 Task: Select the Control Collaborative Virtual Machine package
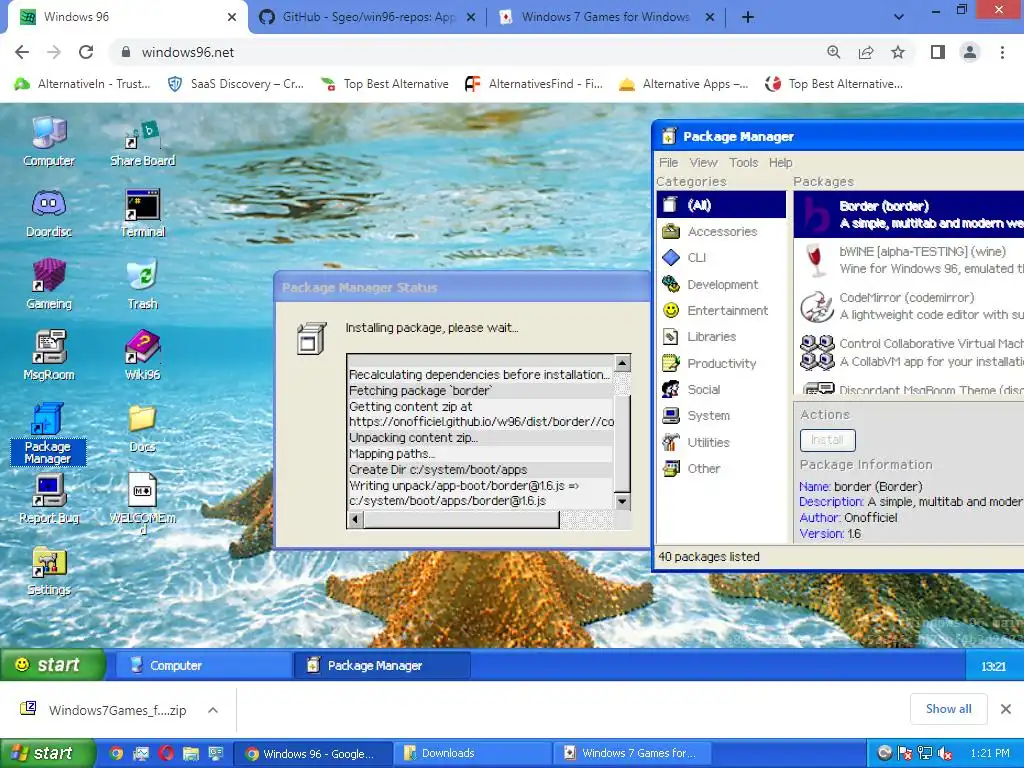point(908,352)
